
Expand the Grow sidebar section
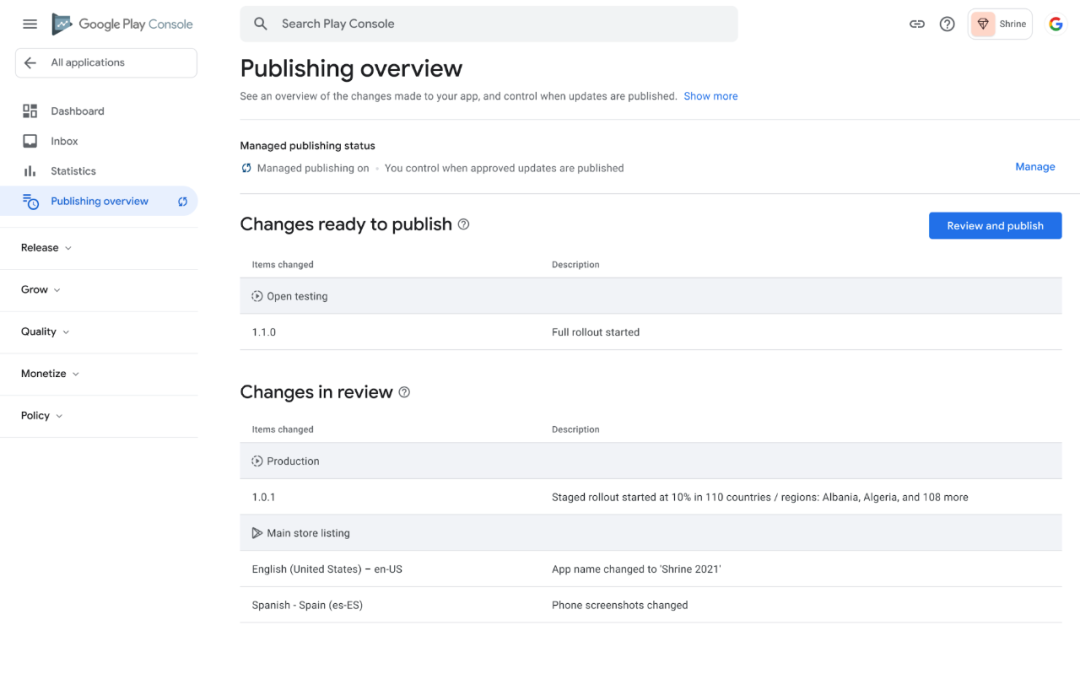coord(41,290)
